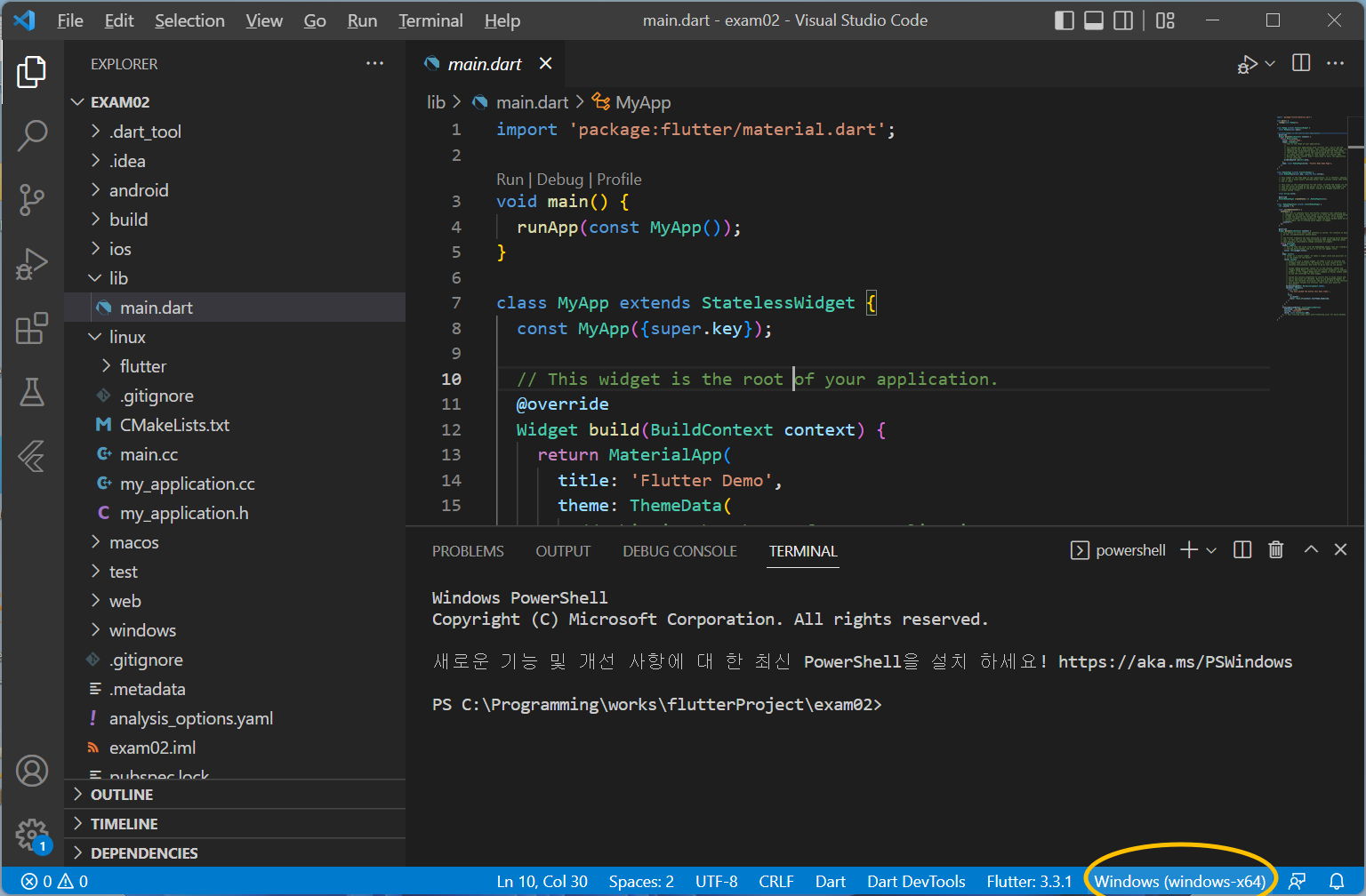Expand the TIMELINE section
The height and width of the screenshot is (896, 1366).
pos(235,824)
